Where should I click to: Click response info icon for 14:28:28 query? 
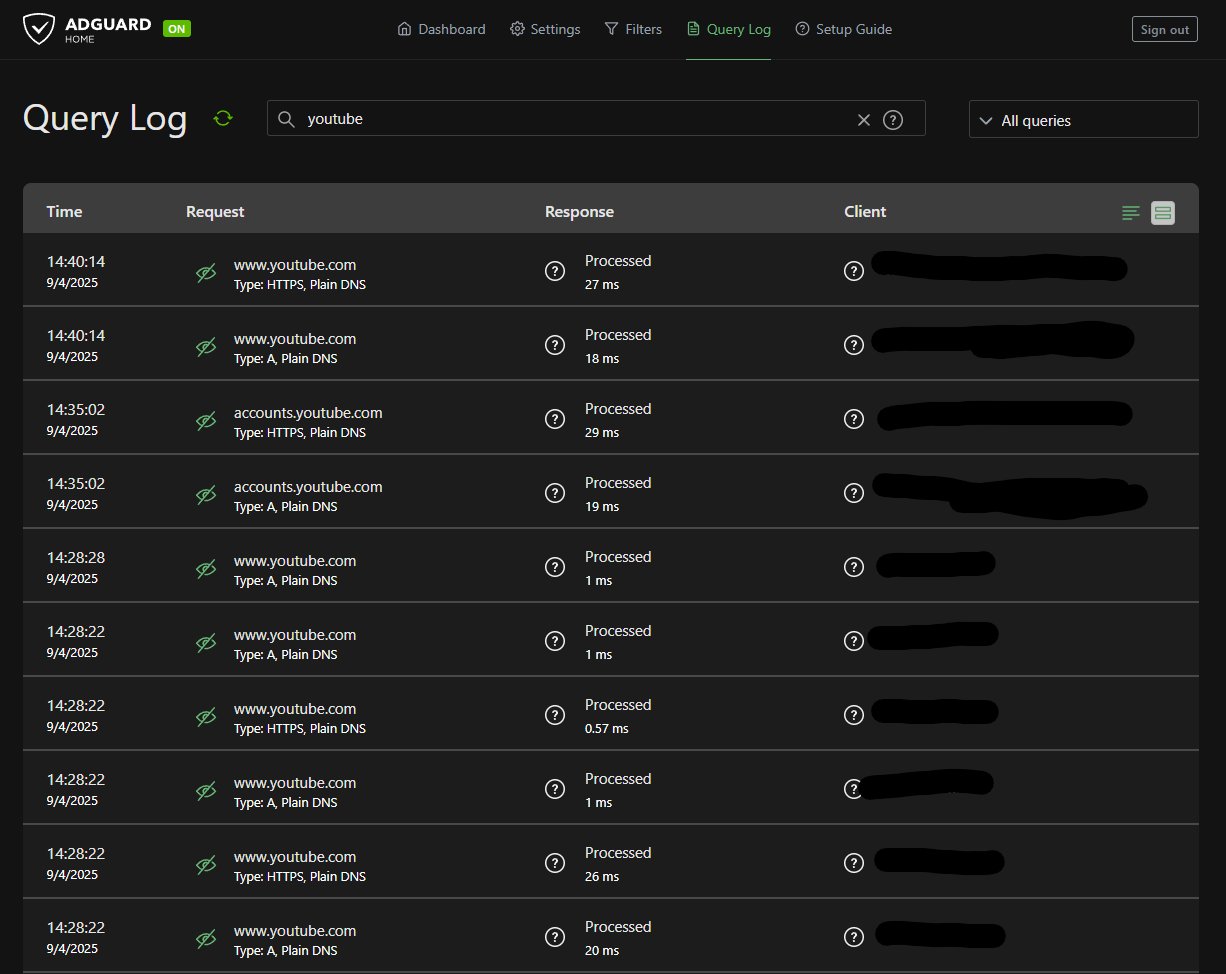click(555, 567)
